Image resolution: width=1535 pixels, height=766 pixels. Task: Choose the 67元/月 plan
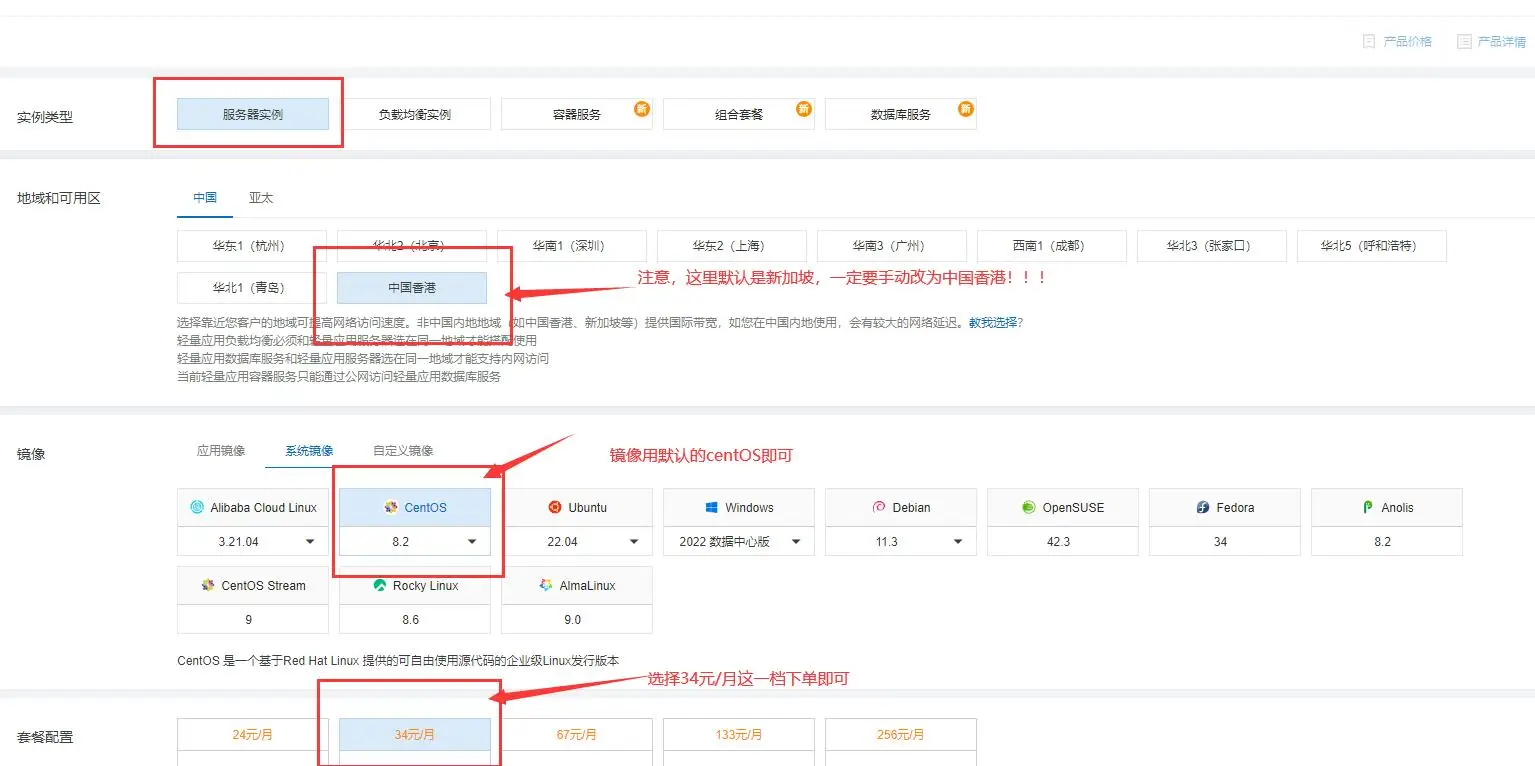click(577, 734)
